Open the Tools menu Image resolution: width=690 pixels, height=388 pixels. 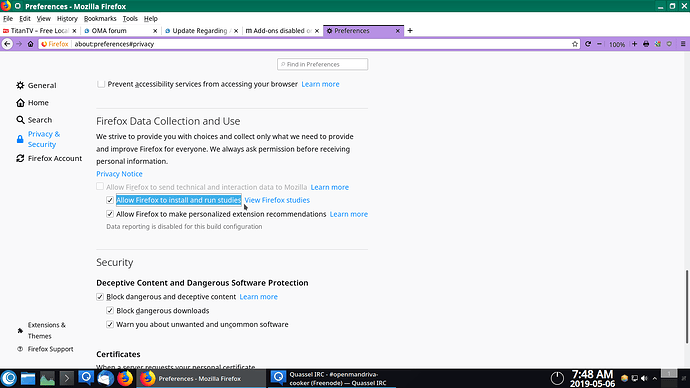[x=130, y=18]
